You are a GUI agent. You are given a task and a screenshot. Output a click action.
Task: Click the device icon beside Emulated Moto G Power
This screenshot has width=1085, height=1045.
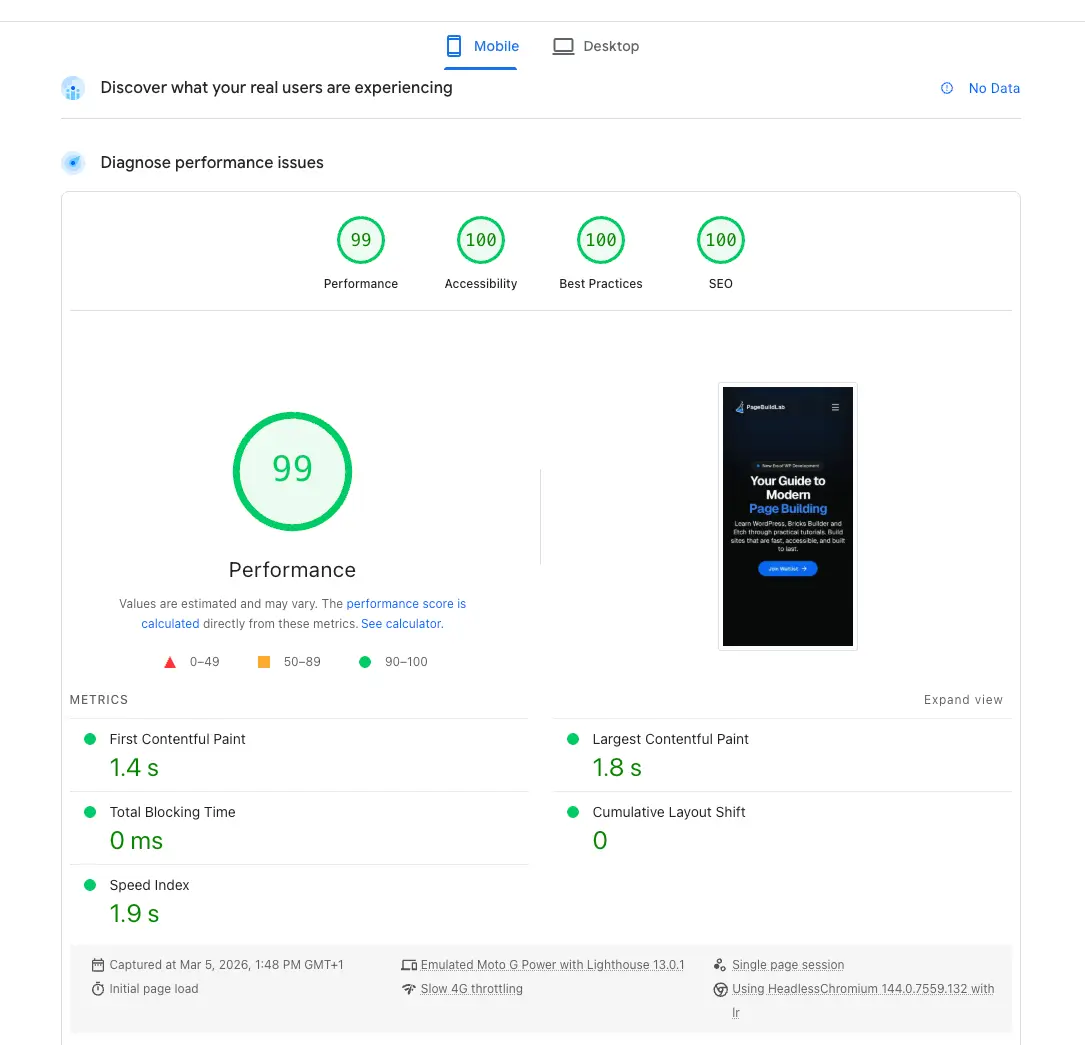pos(409,964)
